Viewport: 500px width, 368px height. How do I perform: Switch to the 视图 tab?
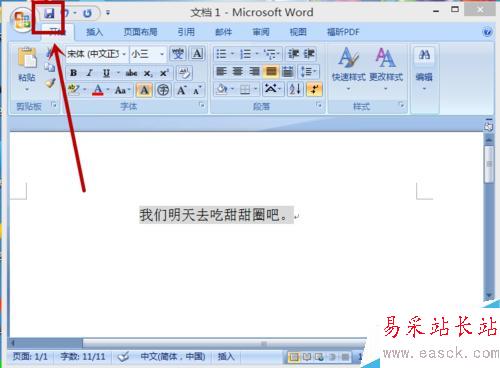298,32
